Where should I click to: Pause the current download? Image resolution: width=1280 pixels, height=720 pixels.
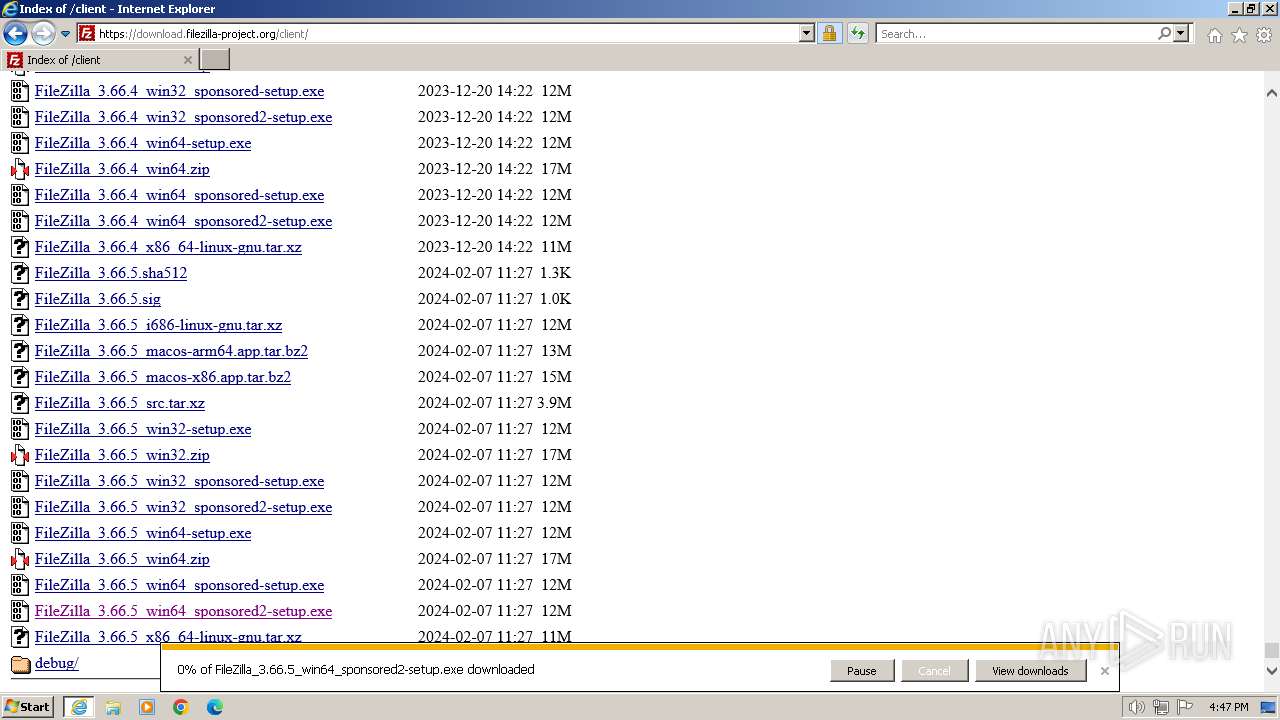pos(862,671)
